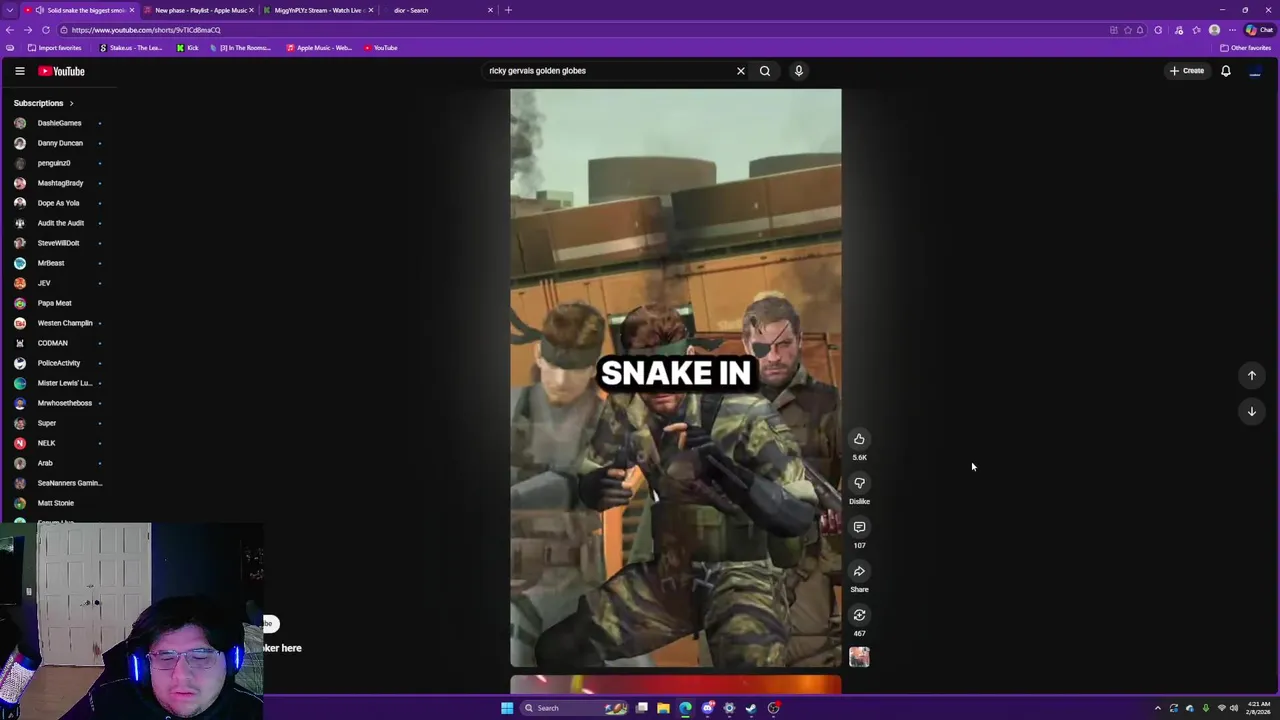The width and height of the screenshot is (1280, 720).
Task: Open Steam from taskbar
Action: 751,708
